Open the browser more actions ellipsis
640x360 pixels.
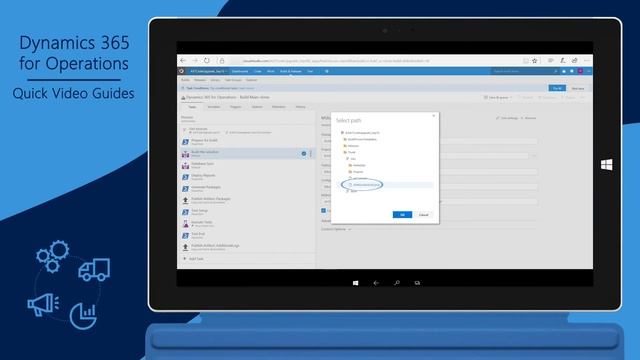[587, 60]
